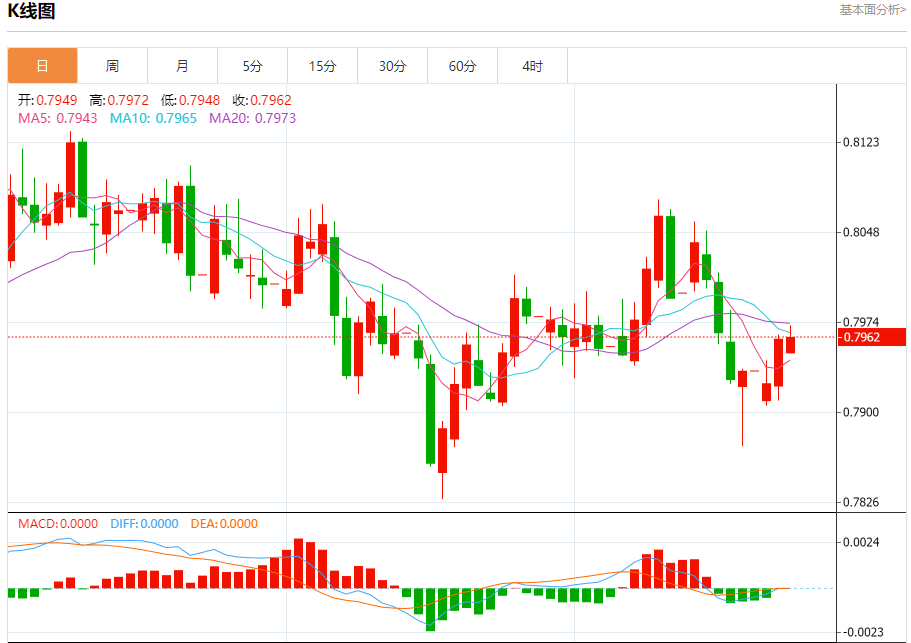Click the low price 低:0.7948
Image resolution: width=911 pixels, height=643 pixels.
[x=191, y=100]
